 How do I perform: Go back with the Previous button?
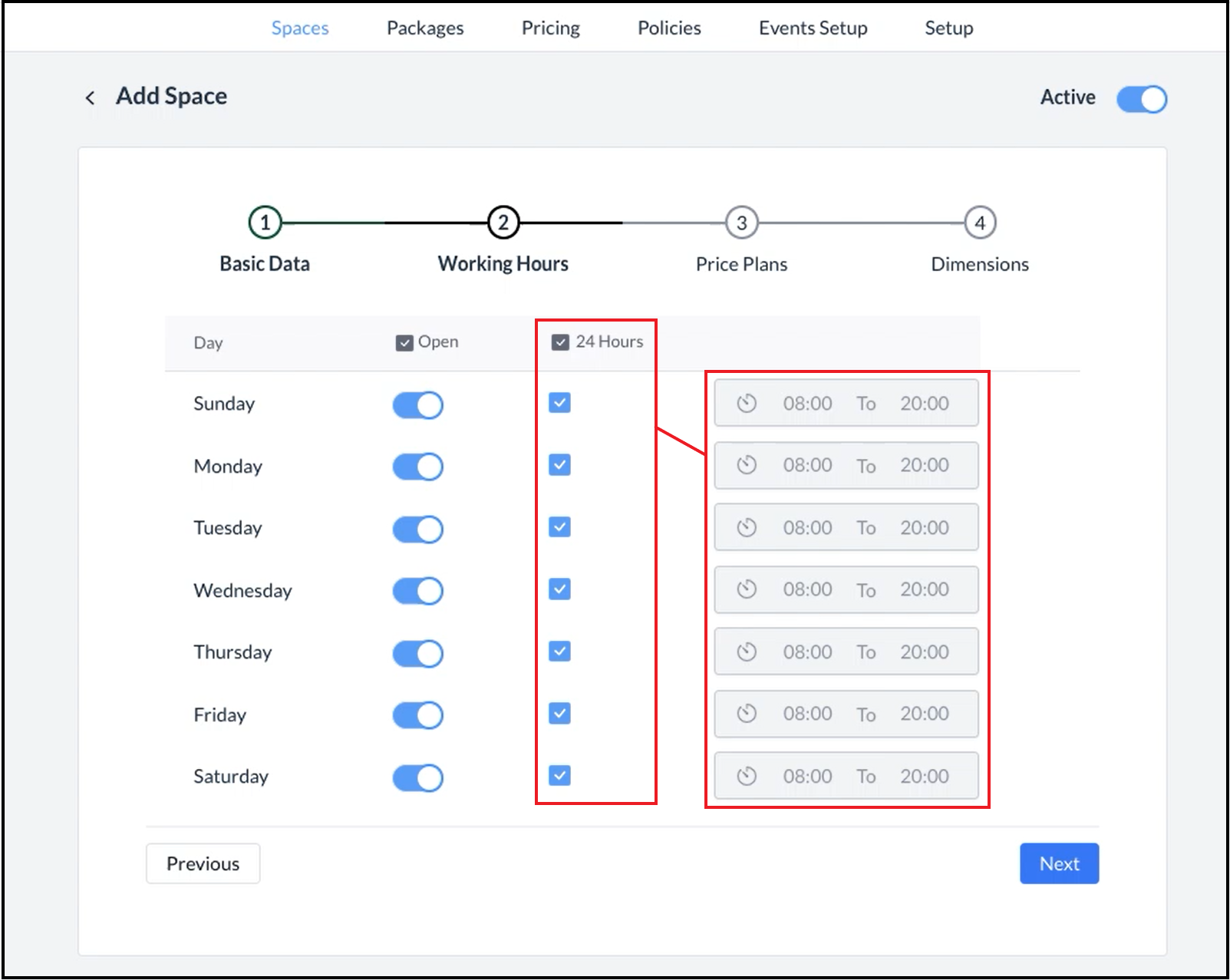pyautogui.click(x=203, y=863)
